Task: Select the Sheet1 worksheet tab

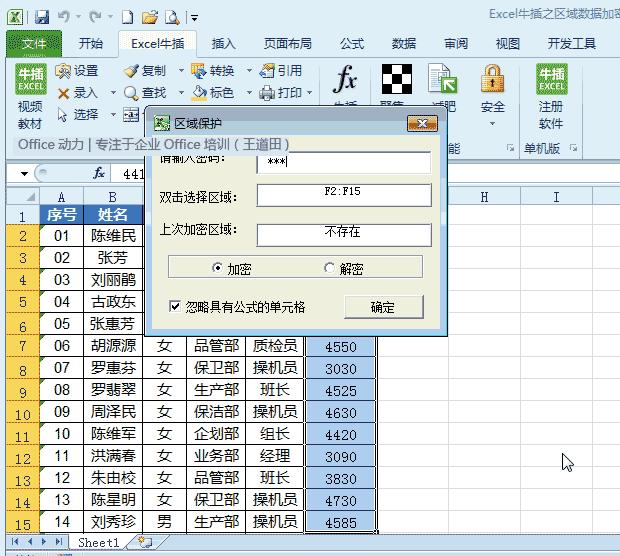Action: pyautogui.click(x=98, y=542)
